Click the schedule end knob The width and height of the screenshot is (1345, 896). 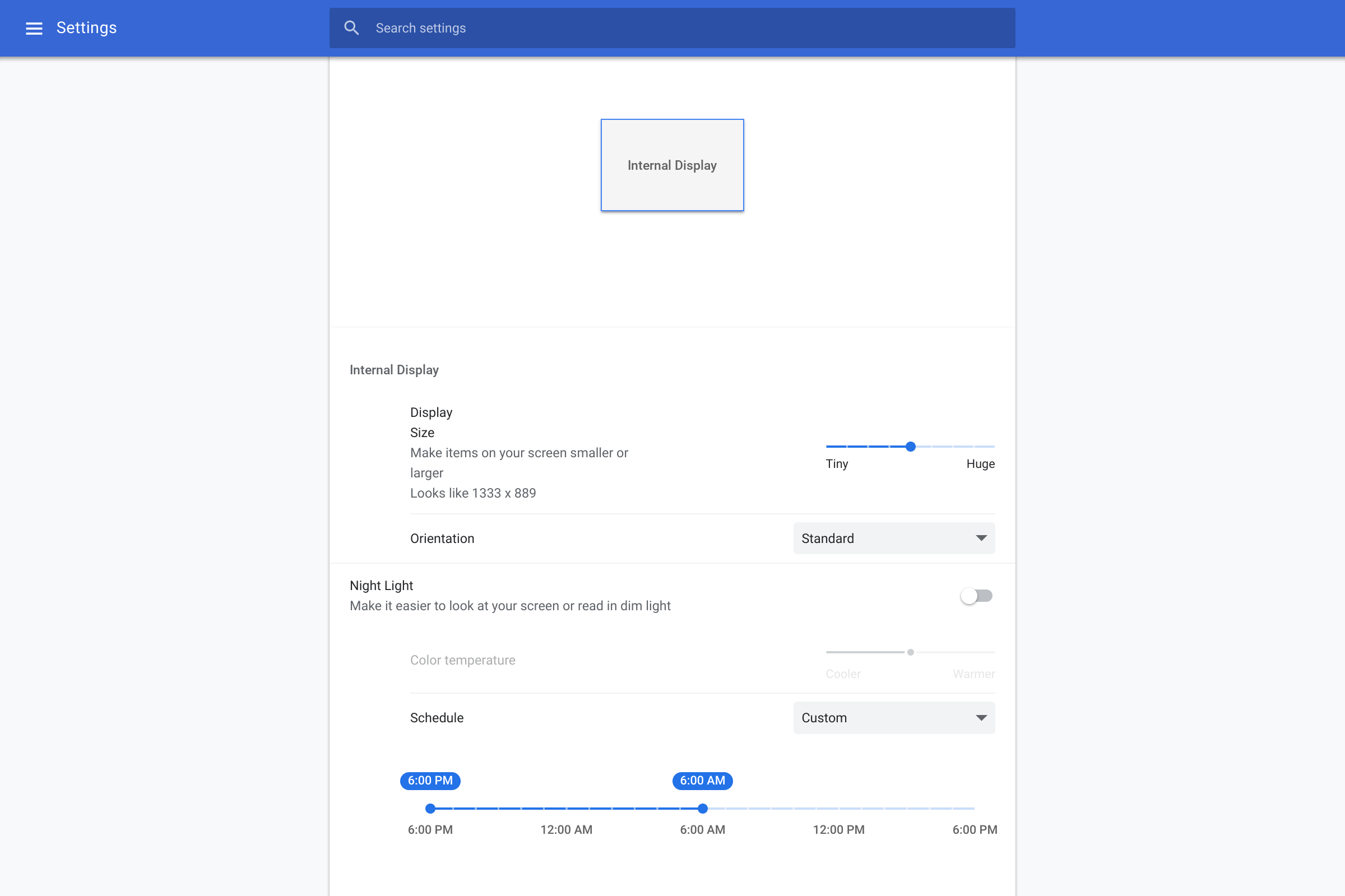(702, 809)
